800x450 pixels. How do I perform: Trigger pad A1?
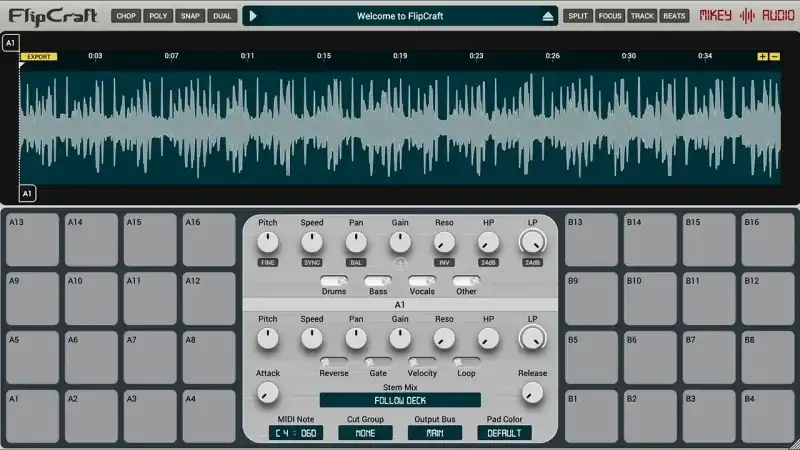click(33, 416)
